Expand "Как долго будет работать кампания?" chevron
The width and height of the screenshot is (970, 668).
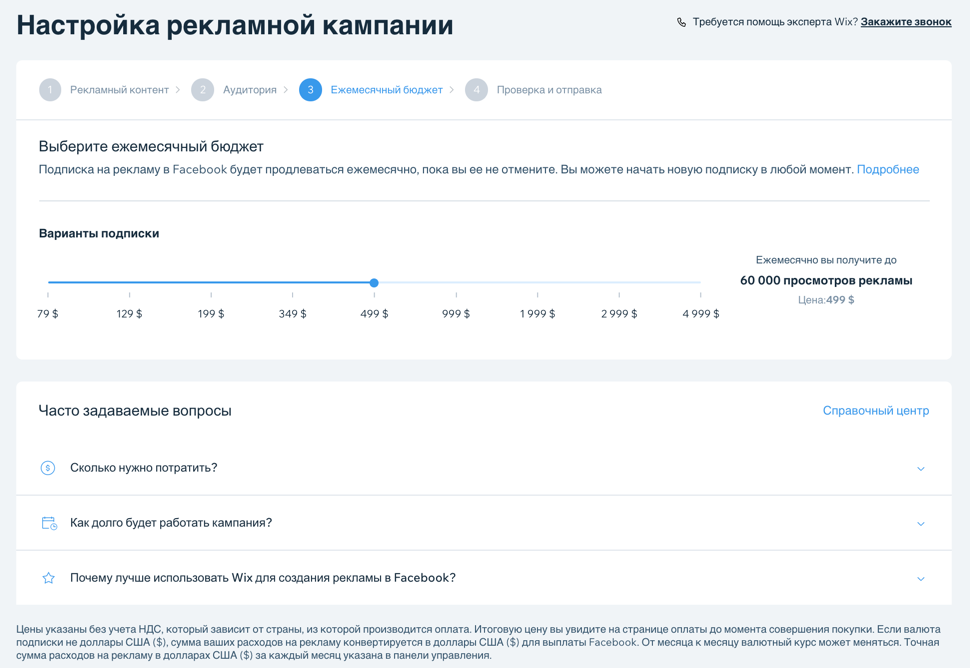921,524
